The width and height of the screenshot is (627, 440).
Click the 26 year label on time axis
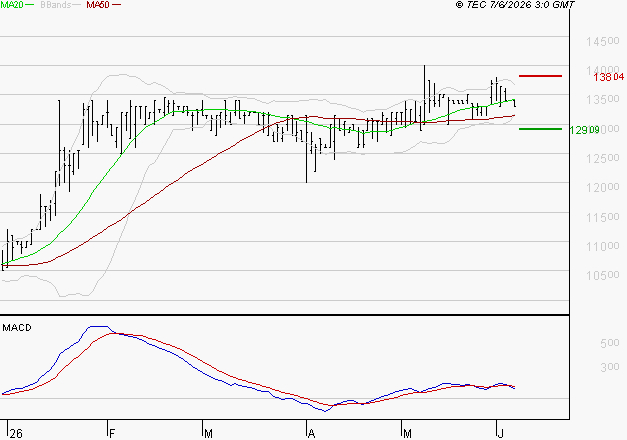click(x=16, y=434)
